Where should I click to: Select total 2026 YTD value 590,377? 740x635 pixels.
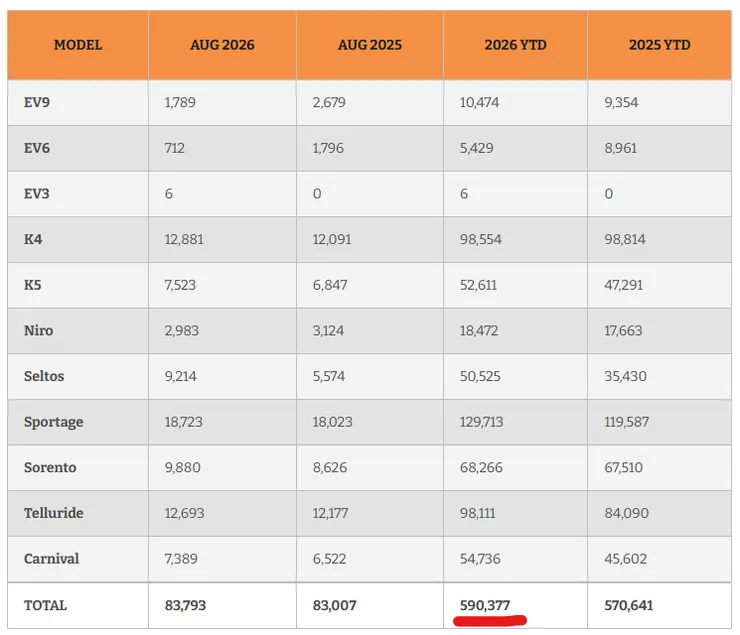coord(485,605)
